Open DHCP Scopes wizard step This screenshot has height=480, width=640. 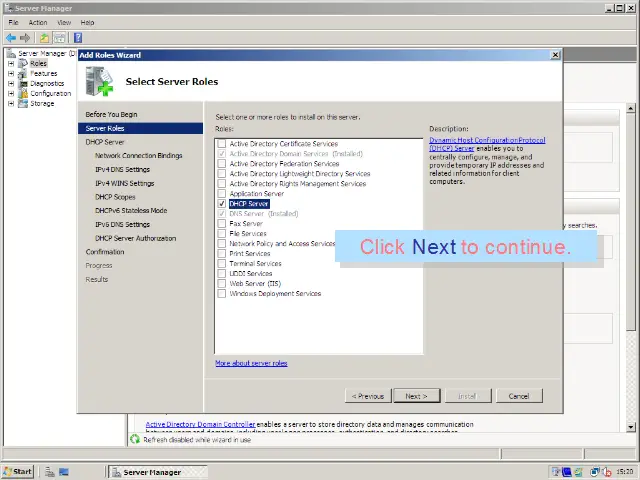115,197
